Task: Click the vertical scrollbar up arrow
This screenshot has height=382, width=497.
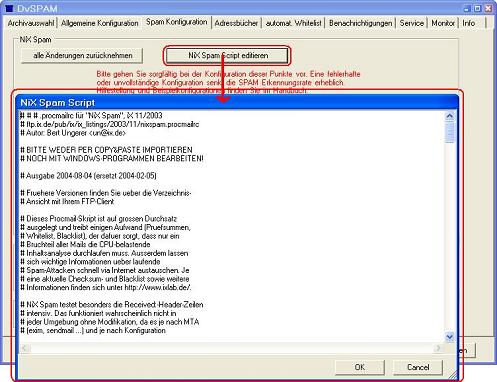Action: pos(450,116)
